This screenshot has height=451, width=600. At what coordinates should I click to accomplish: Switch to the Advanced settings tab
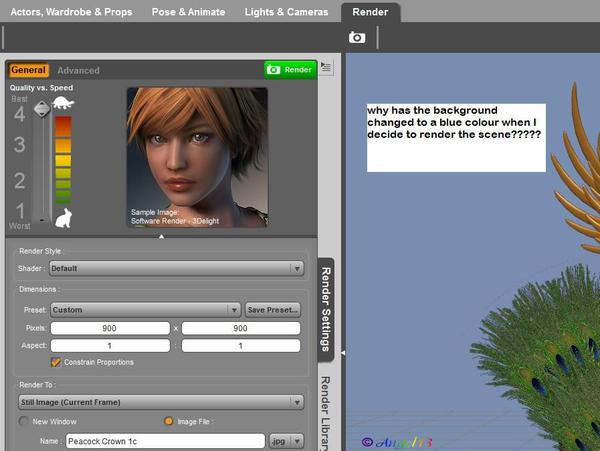click(x=78, y=70)
